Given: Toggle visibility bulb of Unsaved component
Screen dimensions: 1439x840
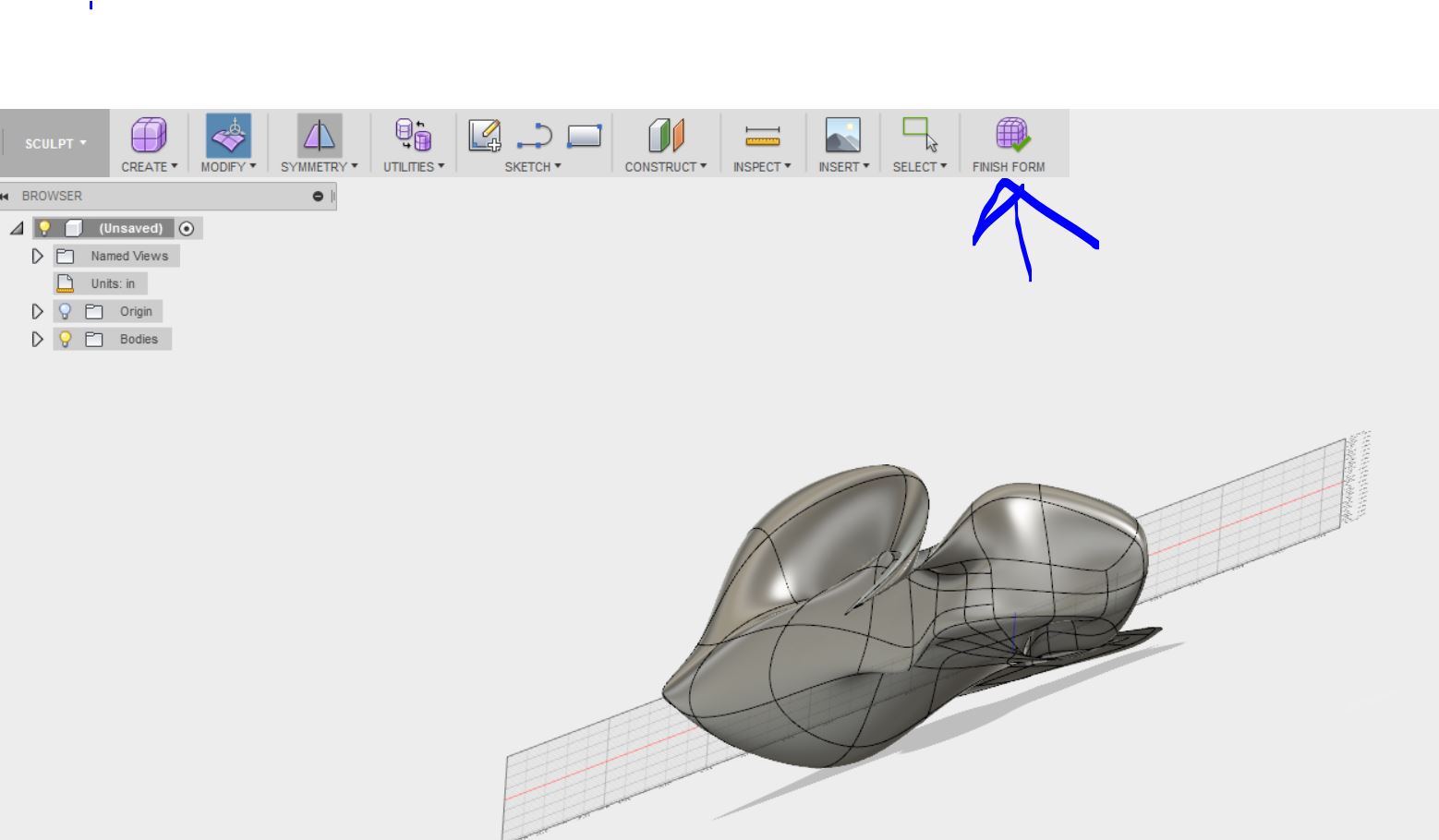Looking at the screenshot, I should (x=44, y=228).
